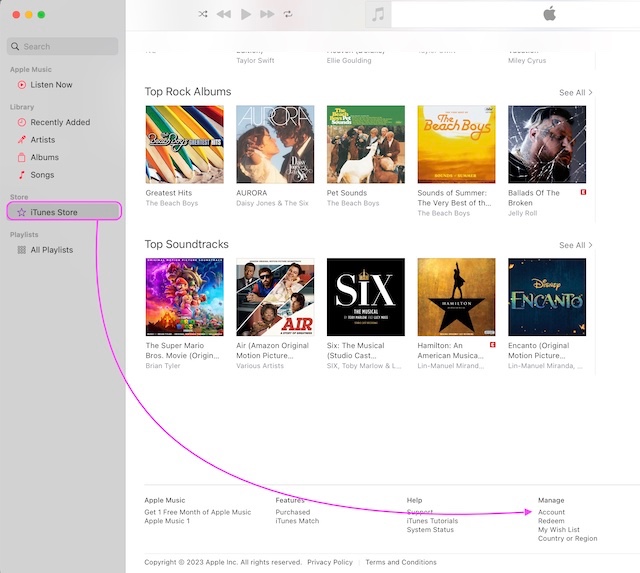Open Recently Added library section
The height and width of the screenshot is (573, 640).
coord(62,122)
